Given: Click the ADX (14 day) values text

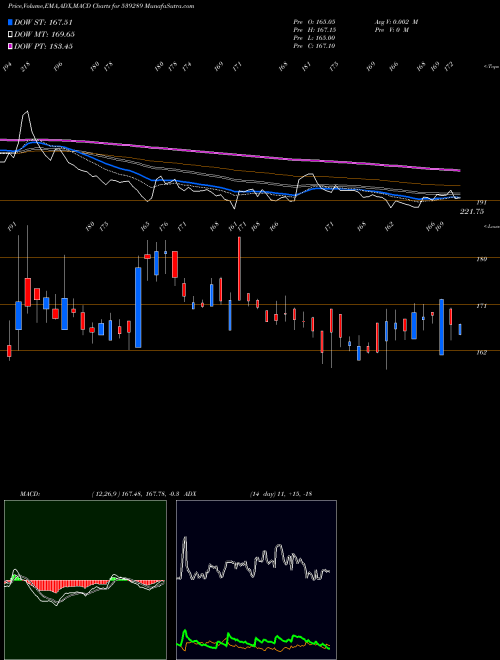Looking at the screenshot, I should click(281, 494).
